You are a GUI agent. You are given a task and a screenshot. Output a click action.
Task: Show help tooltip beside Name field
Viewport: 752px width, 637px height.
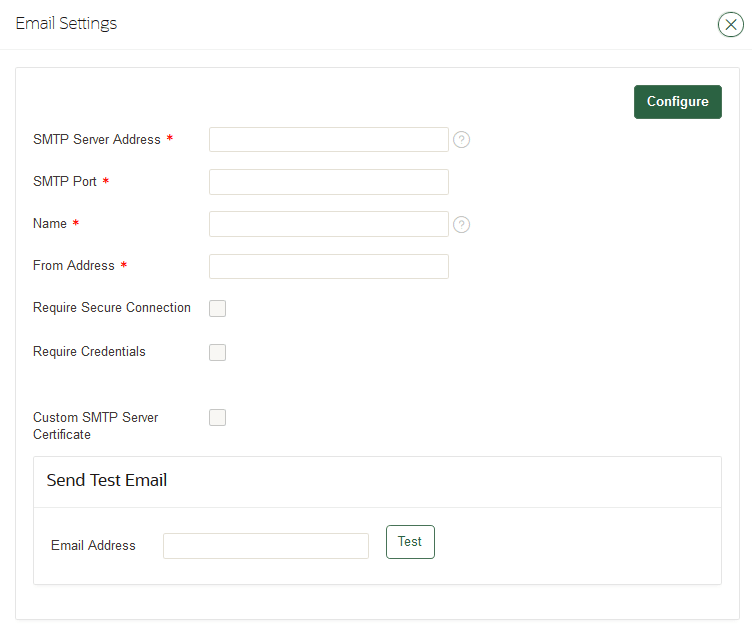coord(461,224)
